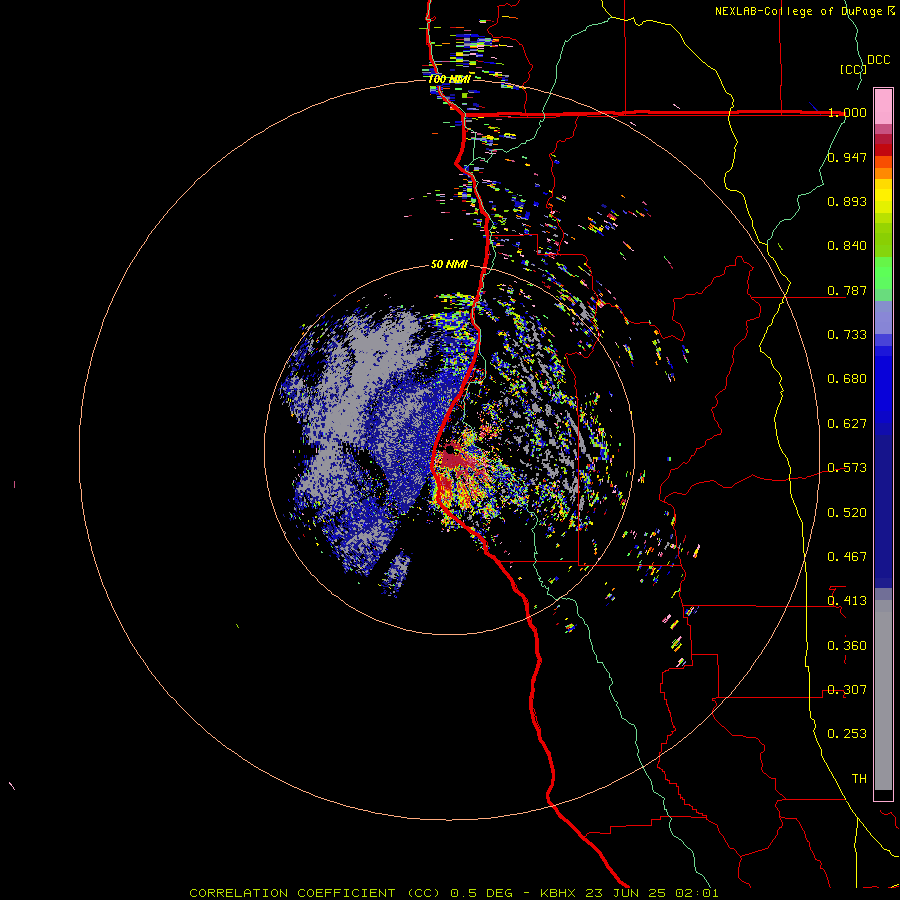The width and height of the screenshot is (900, 900).
Task: Click the NEXLAB-College of DuPage label
Action: [x=798, y=11]
